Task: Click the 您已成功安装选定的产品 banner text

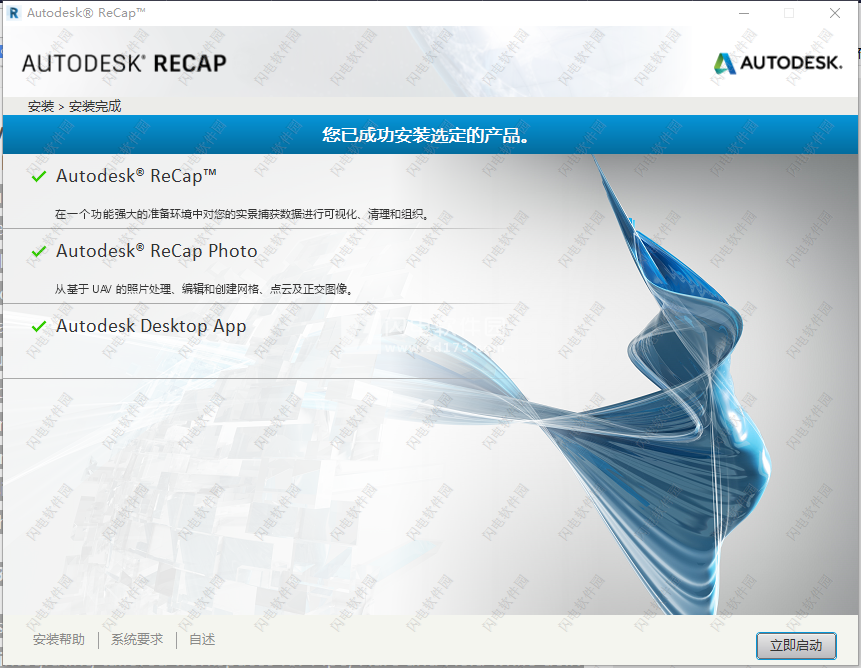Action: pos(426,135)
